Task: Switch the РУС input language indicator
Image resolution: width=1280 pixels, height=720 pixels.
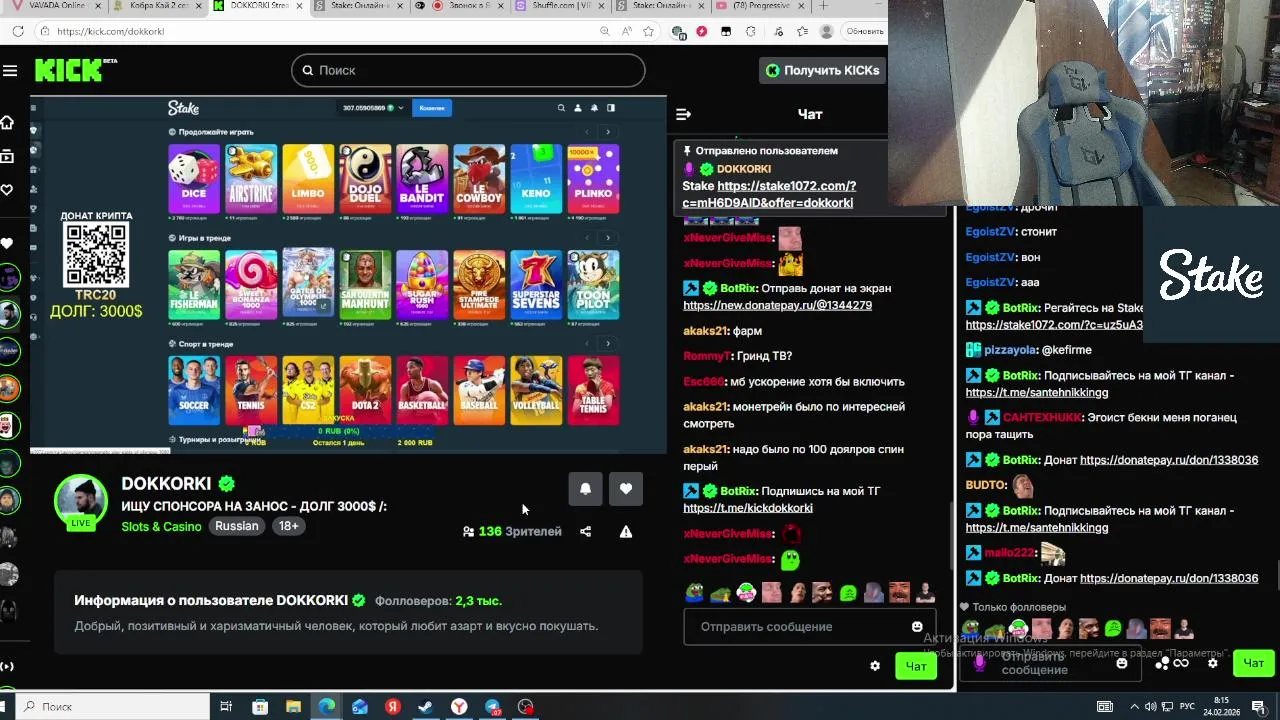Action: pos(1187,707)
